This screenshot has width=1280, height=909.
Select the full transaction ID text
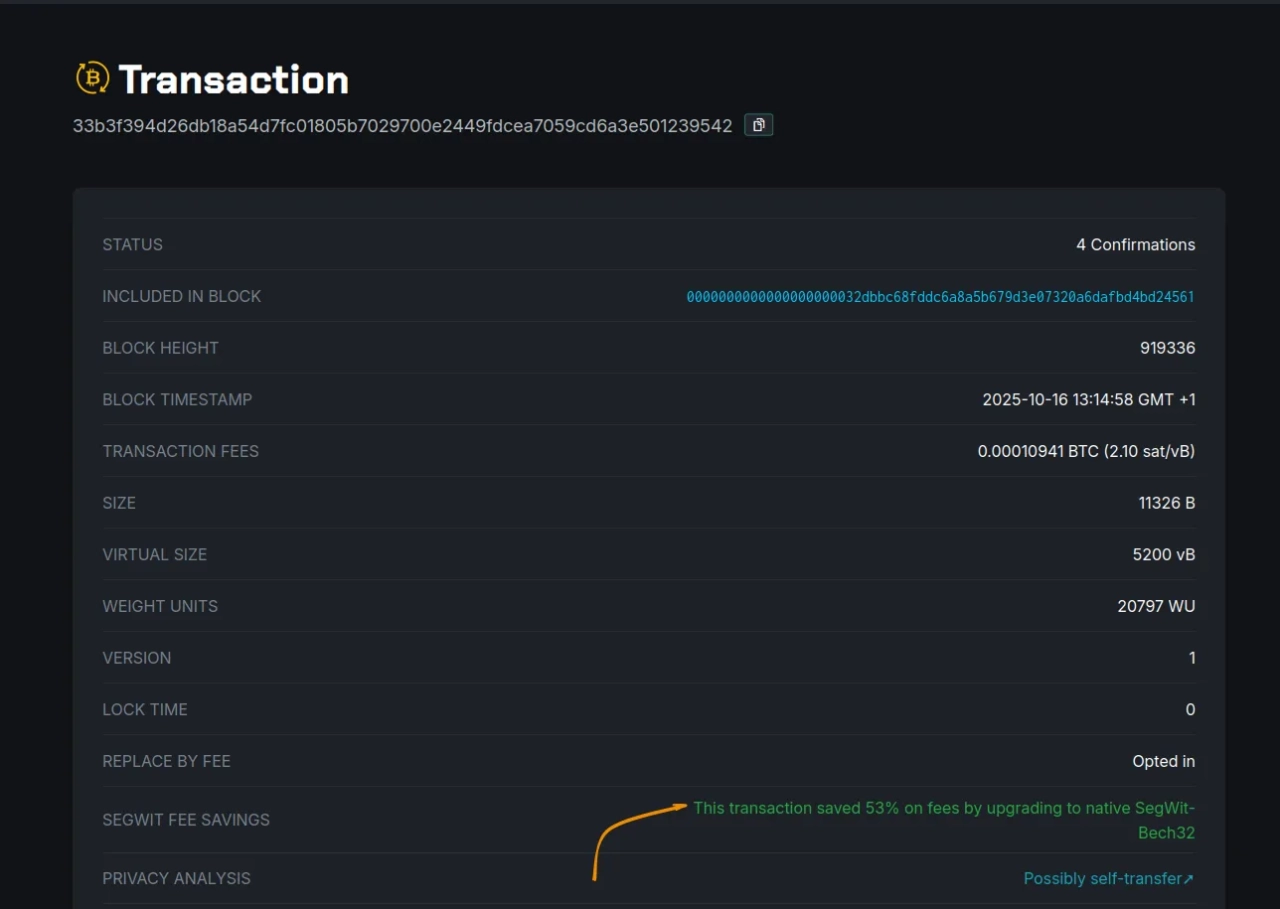402,125
